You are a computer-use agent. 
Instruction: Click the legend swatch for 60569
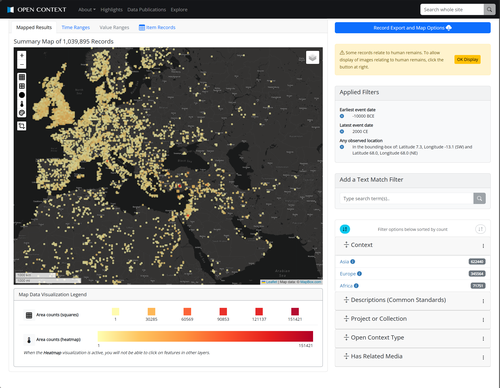pos(187,312)
